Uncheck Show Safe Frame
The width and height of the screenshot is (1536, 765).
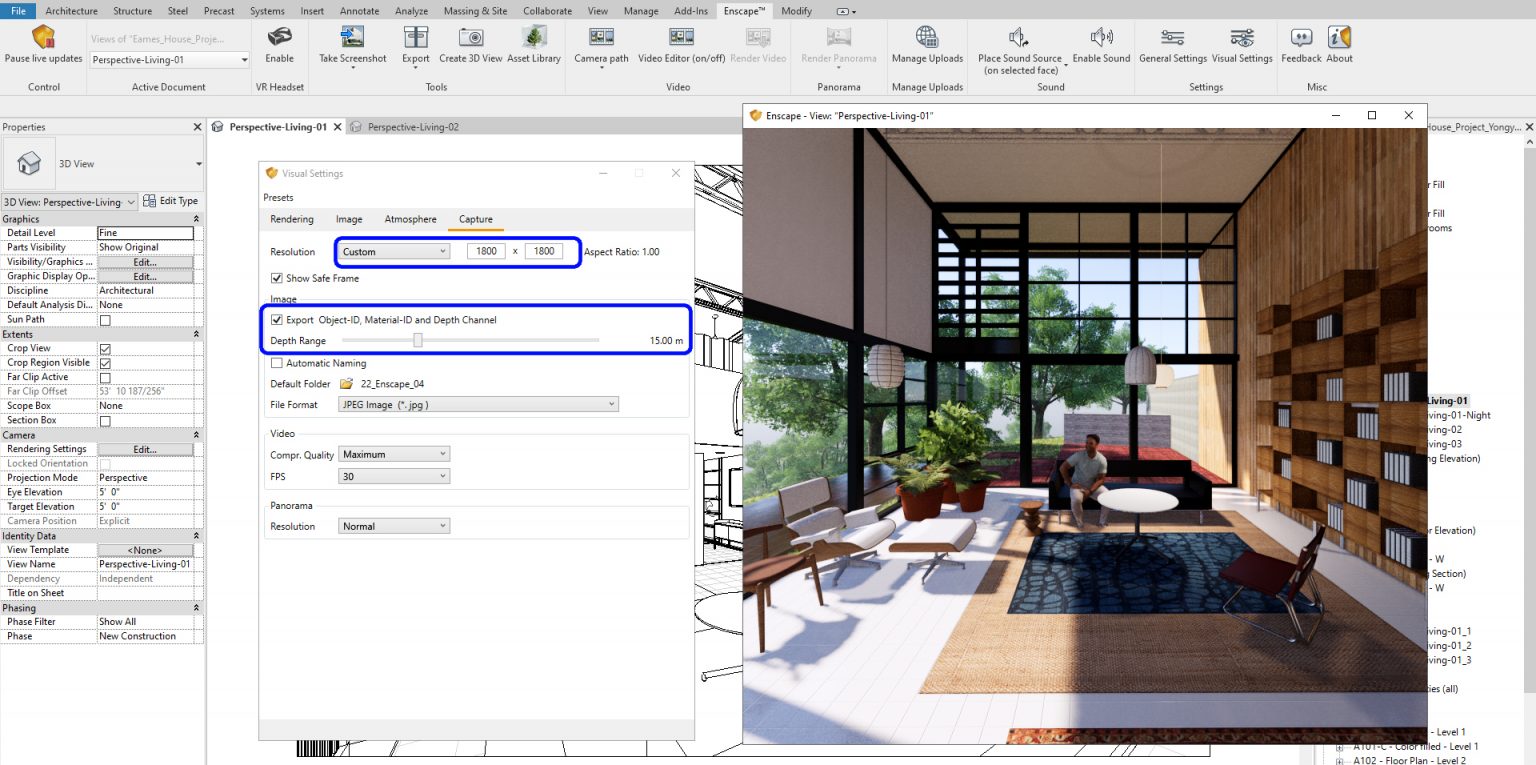tap(278, 278)
